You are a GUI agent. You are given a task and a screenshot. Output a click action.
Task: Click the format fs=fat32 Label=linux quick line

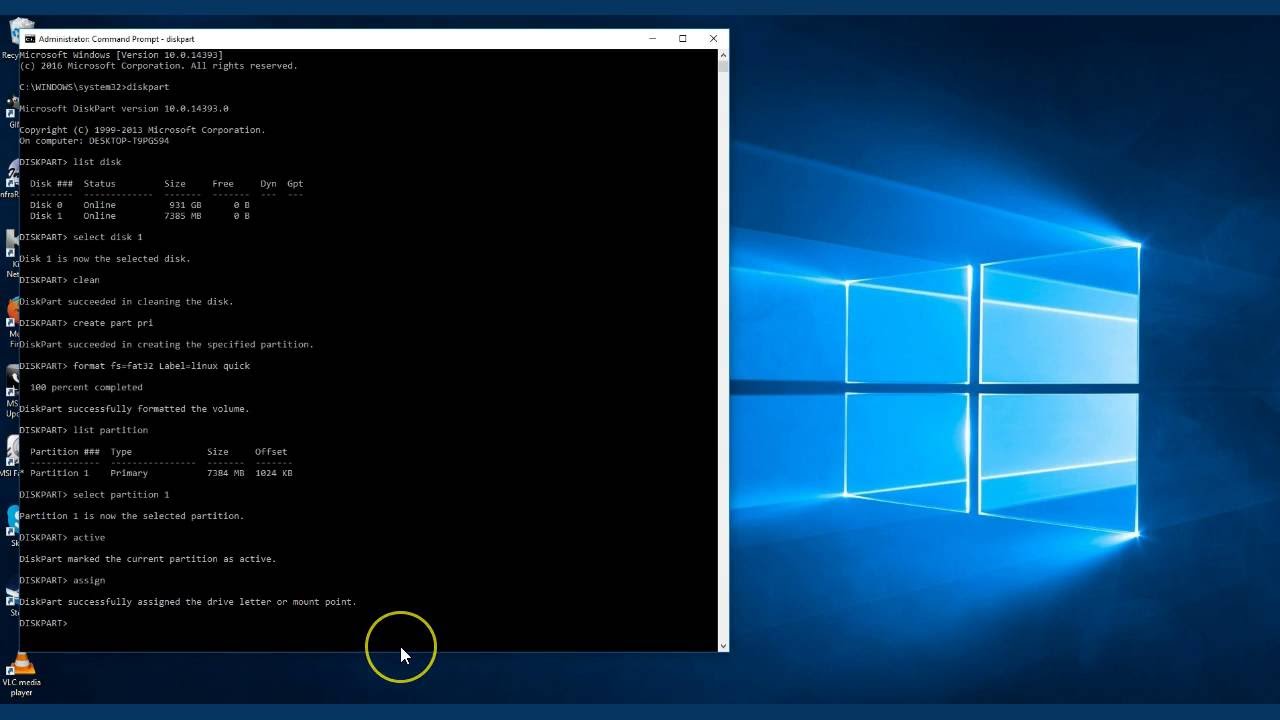coord(161,366)
